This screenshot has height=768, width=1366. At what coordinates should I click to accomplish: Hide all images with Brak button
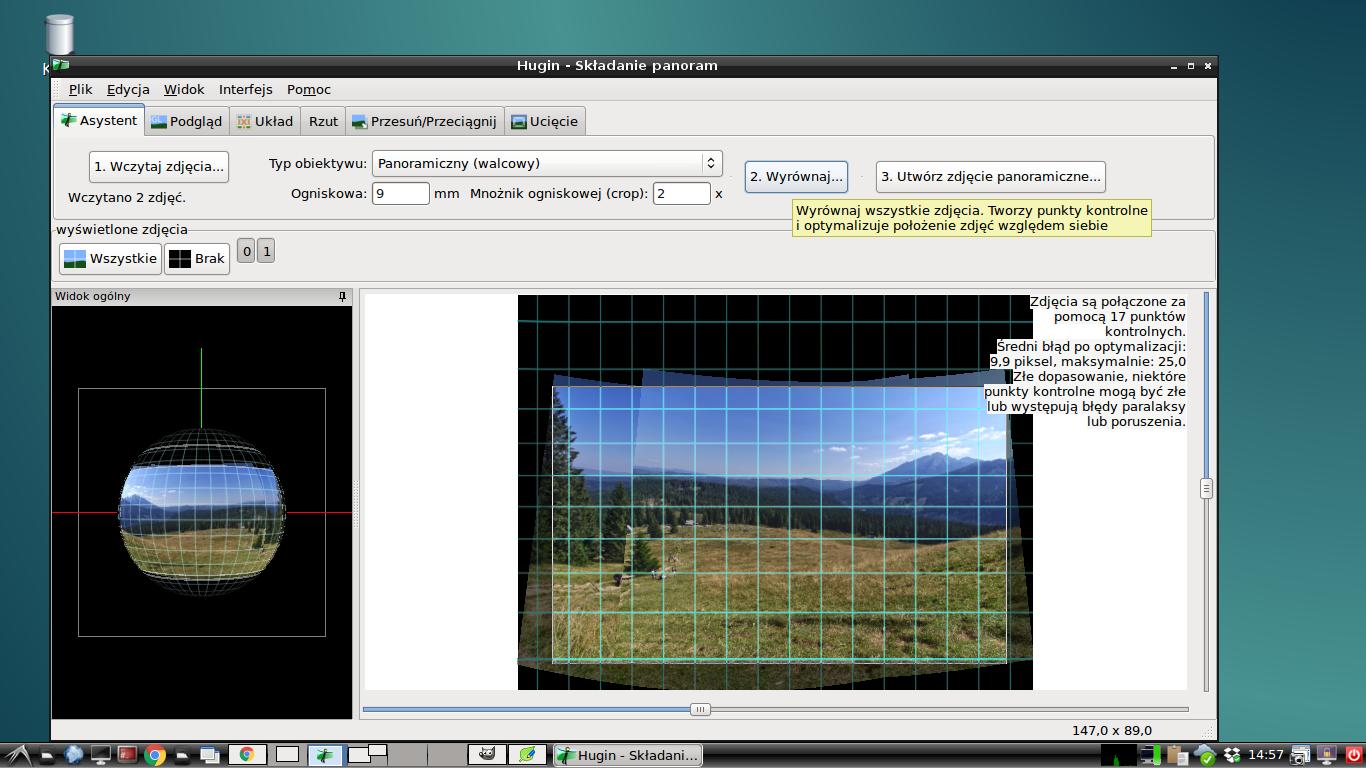(197, 259)
